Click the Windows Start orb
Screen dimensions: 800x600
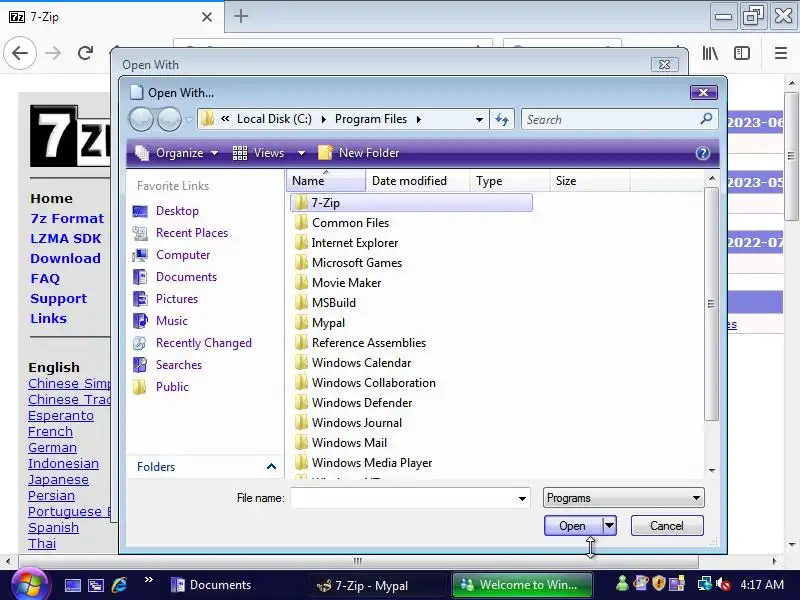click(30, 584)
